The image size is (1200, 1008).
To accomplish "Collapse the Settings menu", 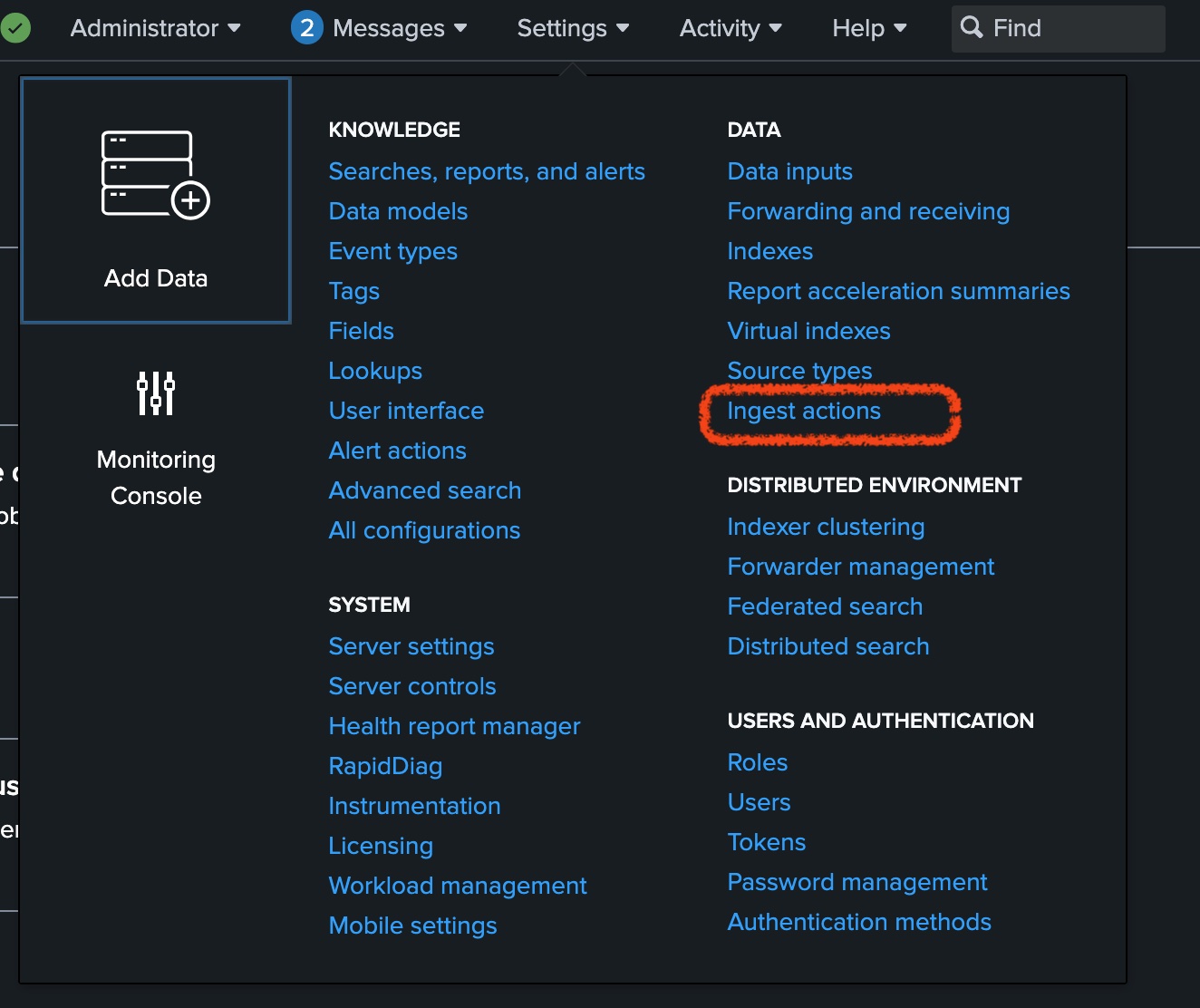I will point(573,28).
